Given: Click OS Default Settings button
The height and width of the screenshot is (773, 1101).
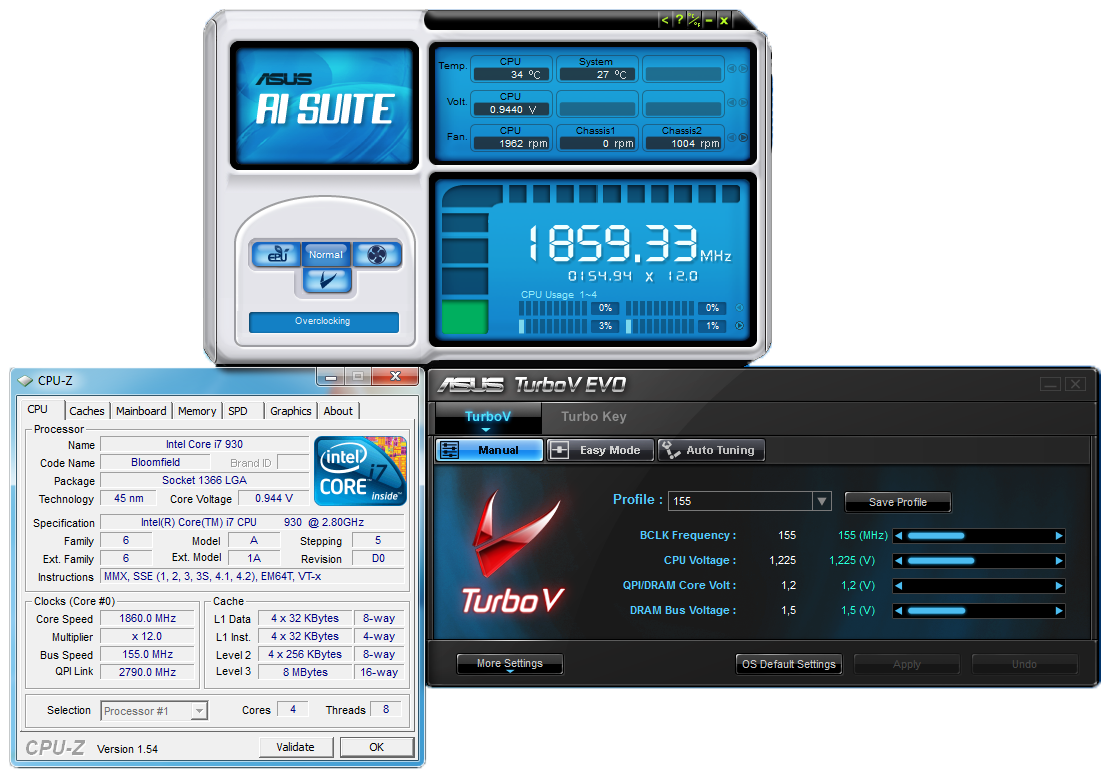Looking at the screenshot, I should coord(789,664).
